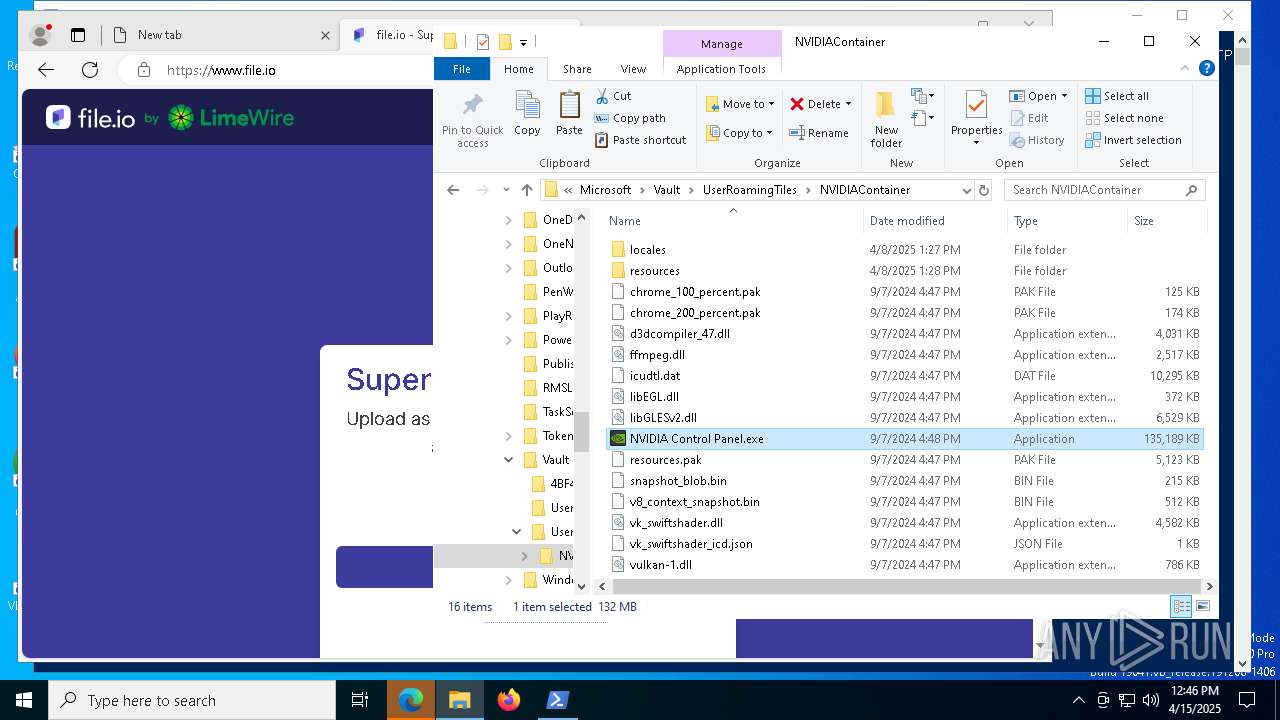Switch to the Home ribbon tab
The width and height of the screenshot is (1280, 720).
point(518,69)
